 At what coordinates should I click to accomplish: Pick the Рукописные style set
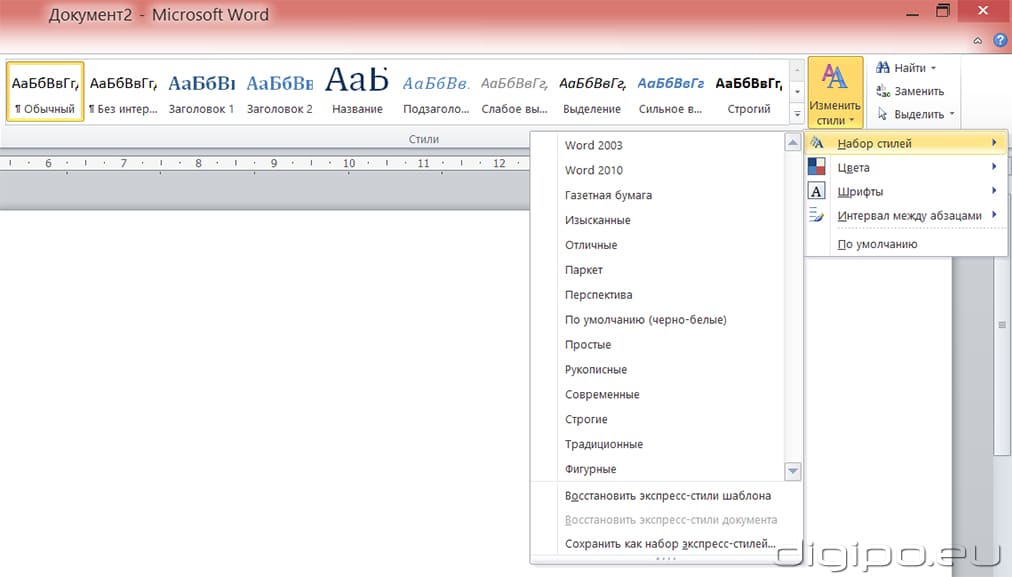596,370
